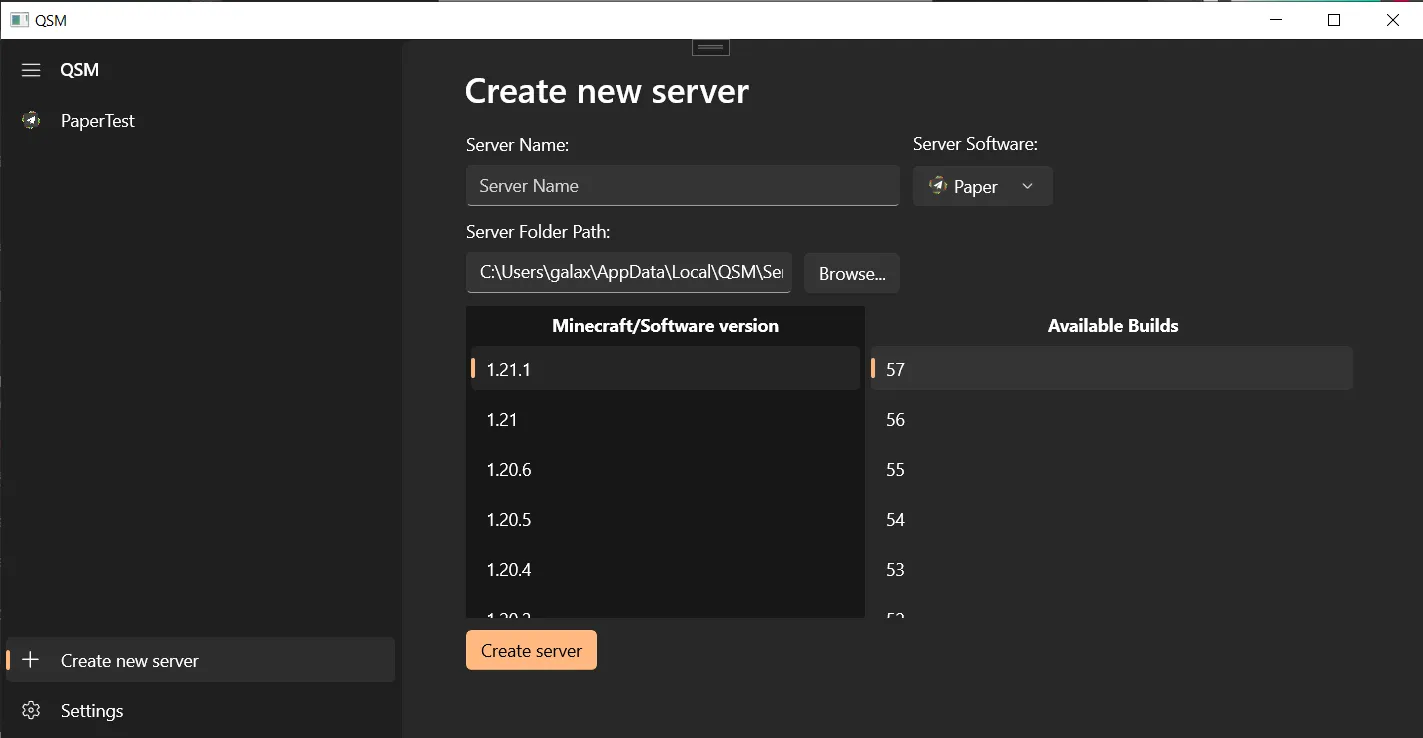Select Create new server in sidebar
The width and height of the screenshot is (1423, 738).
pyautogui.click(x=200, y=660)
